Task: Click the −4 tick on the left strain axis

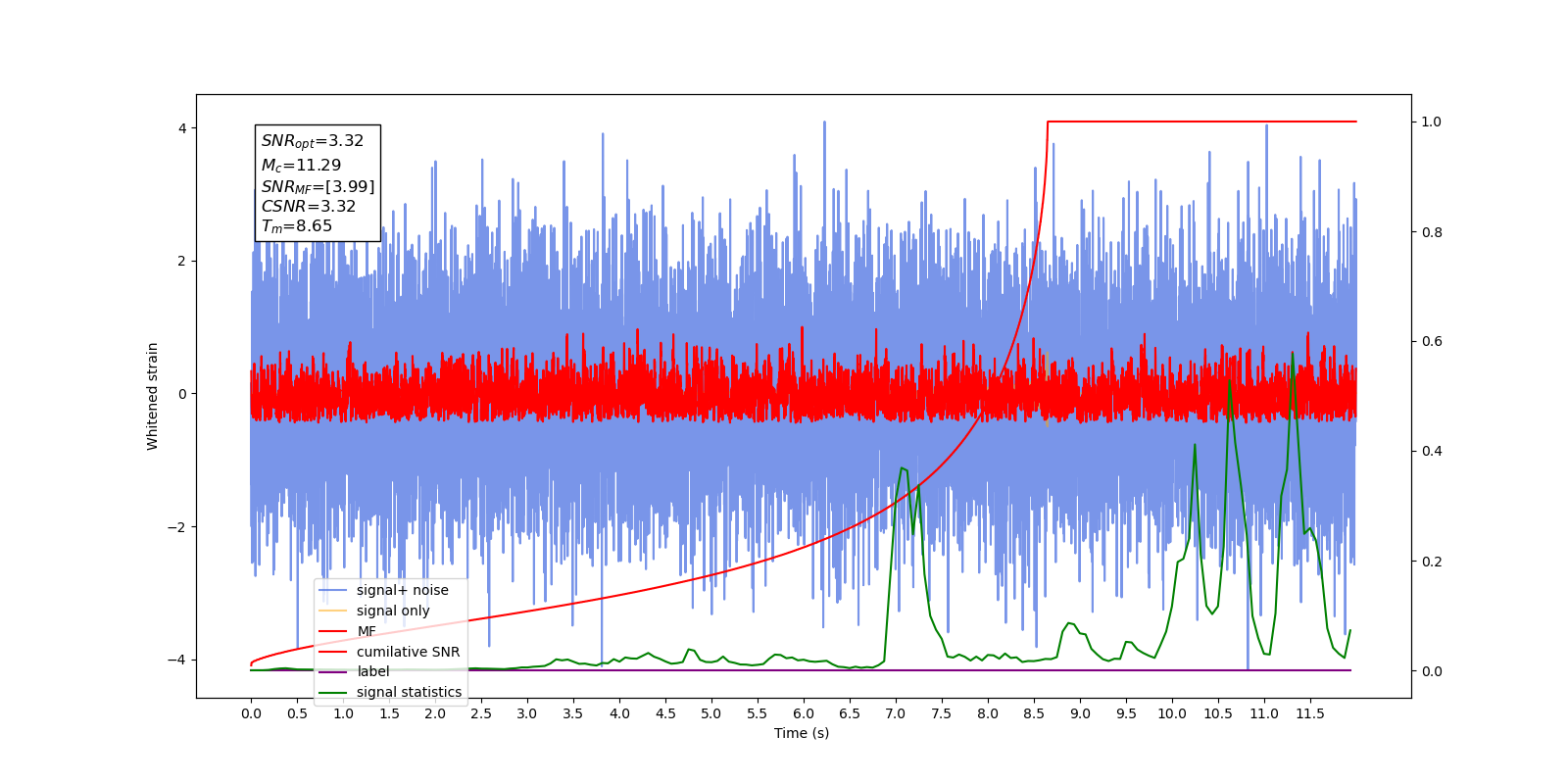Action: tap(177, 660)
